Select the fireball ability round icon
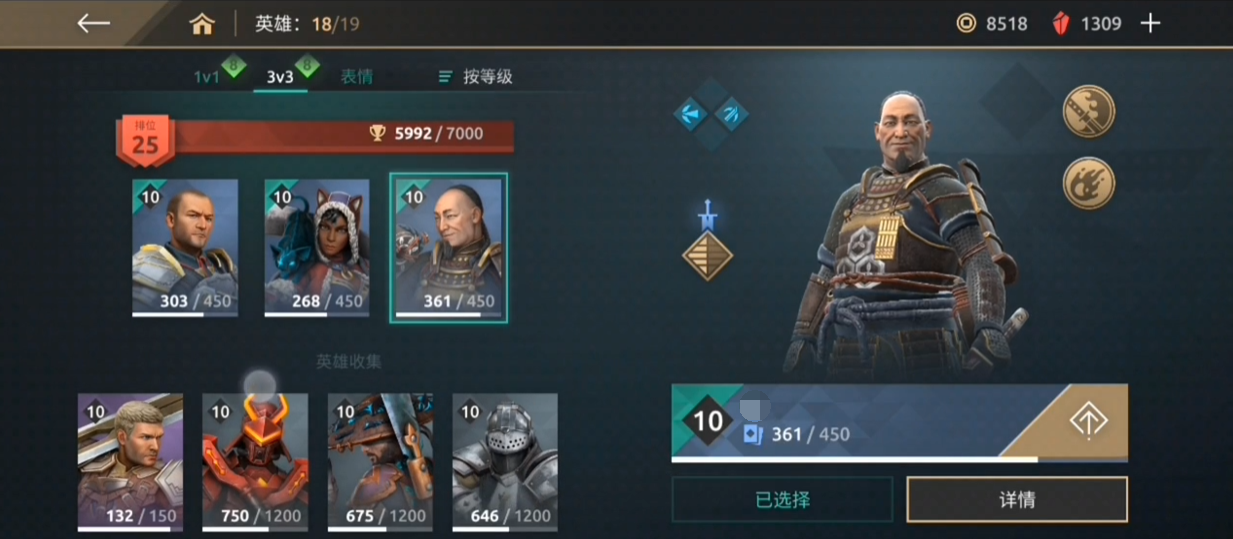This screenshot has height=539, width=1233. [x=1088, y=183]
